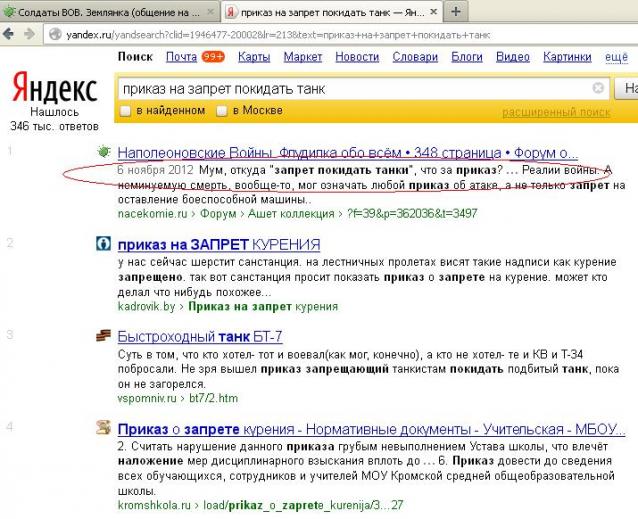
Task: Open the ещё services dropdown
Action: click(x=616, y=57)
